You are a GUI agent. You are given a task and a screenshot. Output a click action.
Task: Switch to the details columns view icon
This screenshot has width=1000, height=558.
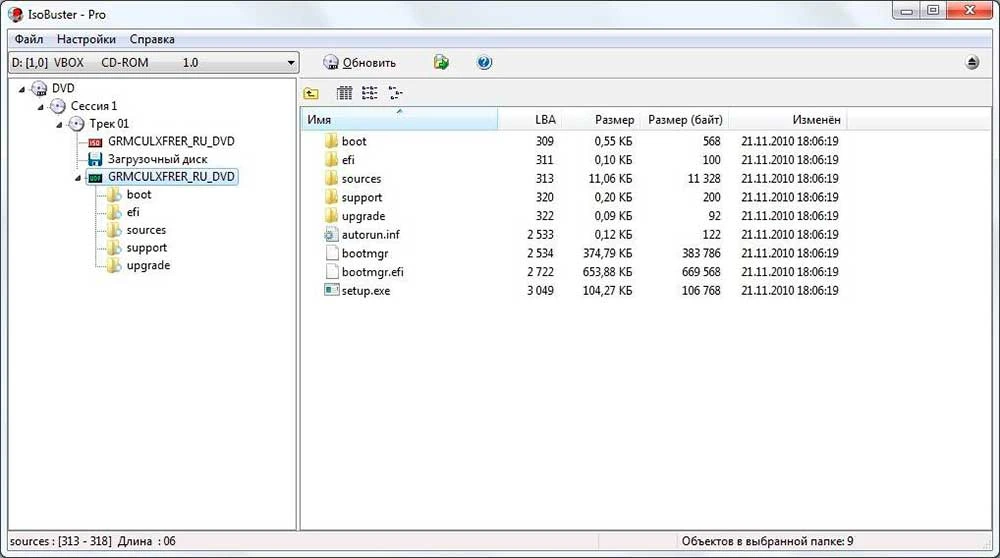pos(344,94)
